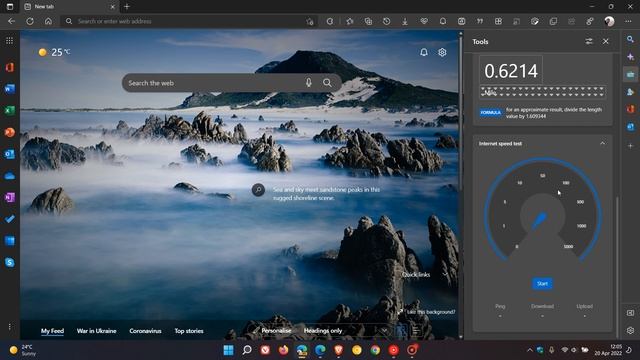Switch feed to list view icon
This screenshot has height=360, width=640.
click(x=416, y=331)
